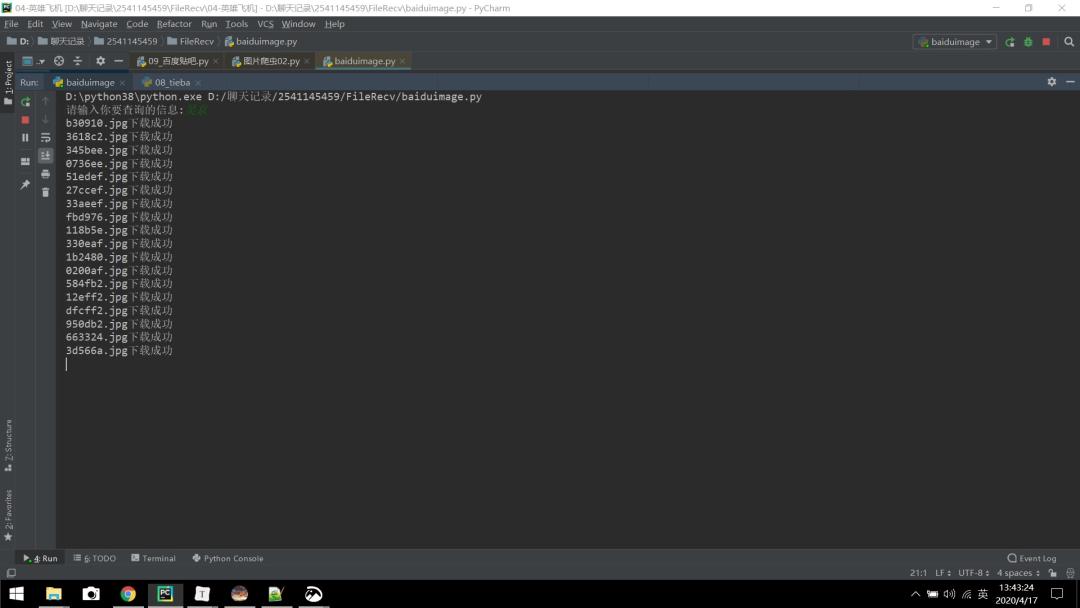Open the UTF-8 encoding selector

973,573
